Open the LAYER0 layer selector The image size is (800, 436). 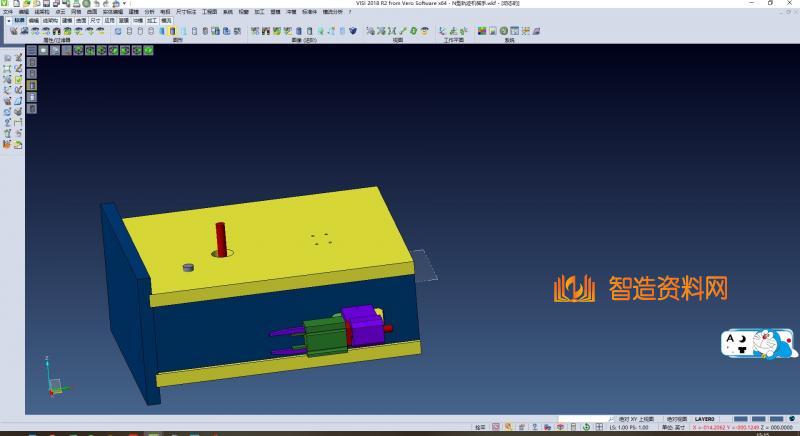click(x=706, y=419)
